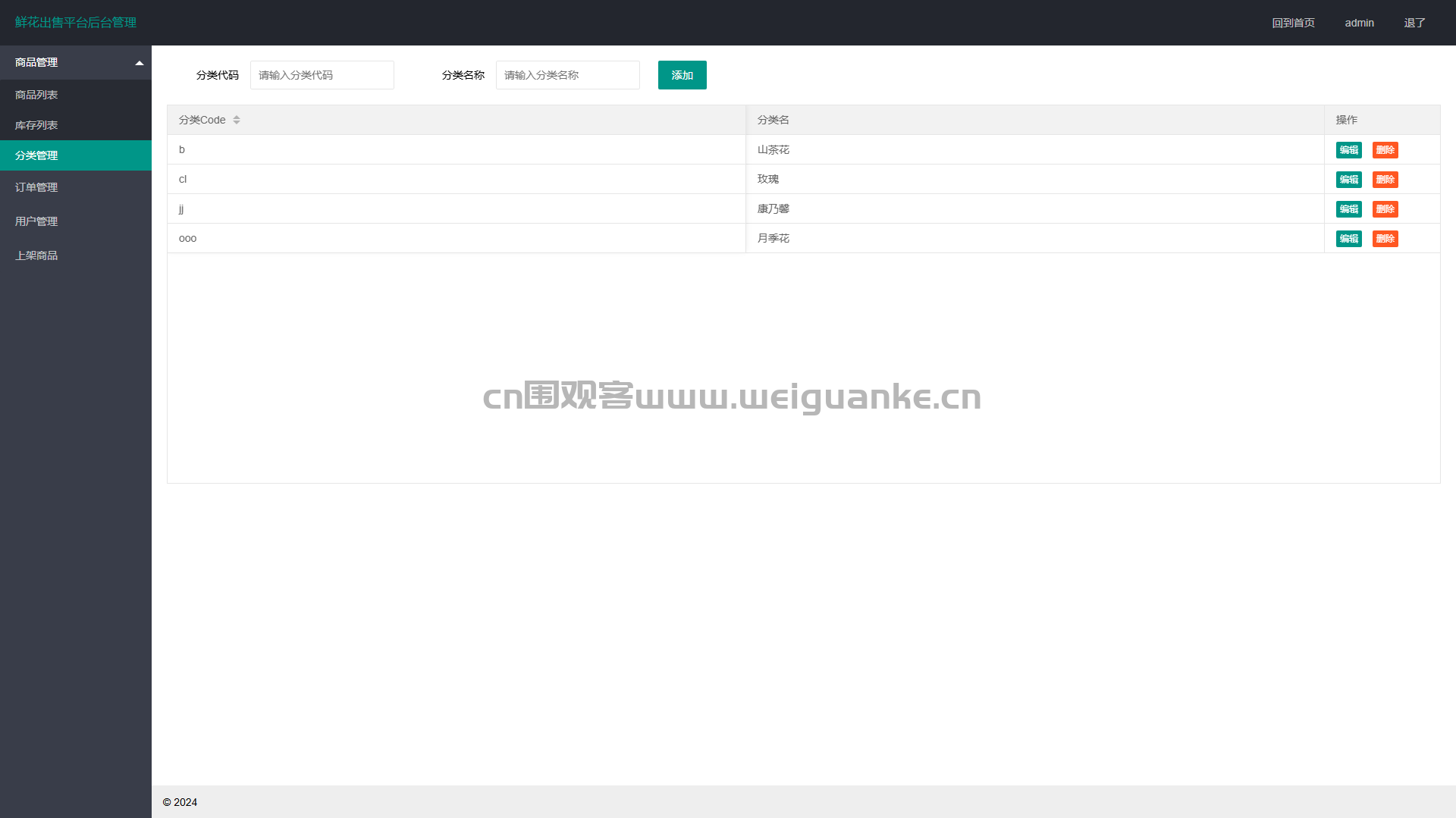Click the 操作 column header
Screen dimensions: 1456x818
[1382, 120]
